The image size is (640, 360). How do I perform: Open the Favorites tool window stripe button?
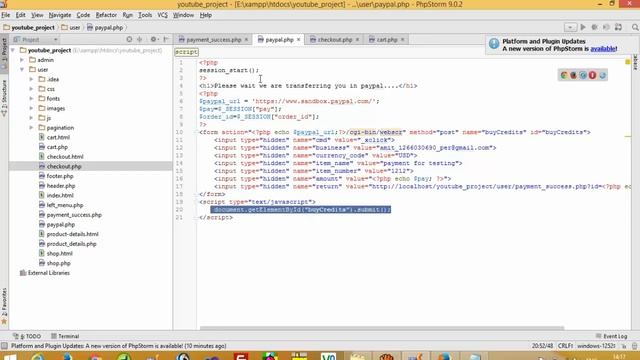4,306
